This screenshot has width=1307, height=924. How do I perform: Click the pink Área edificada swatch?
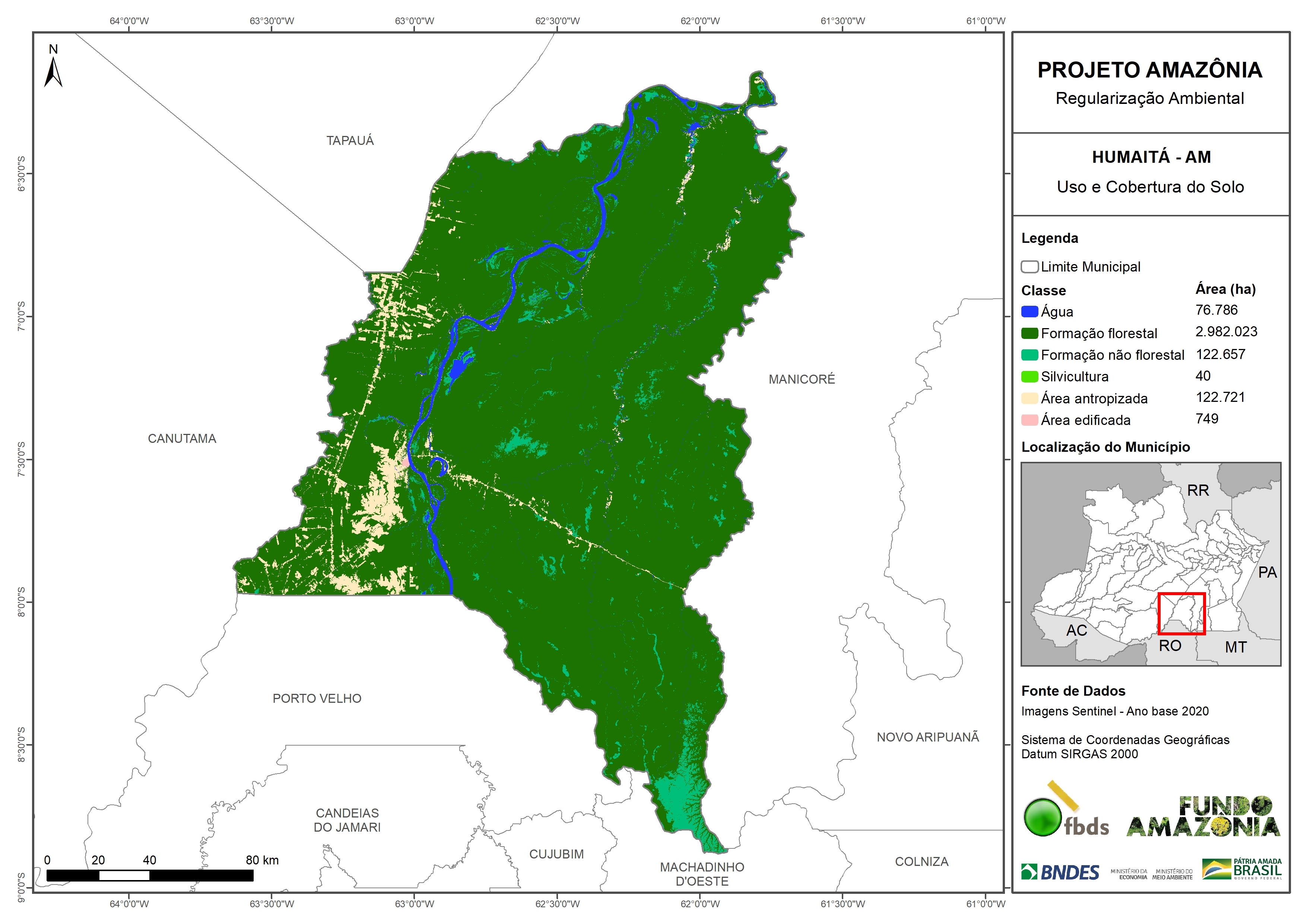(x=1029, y=420)
